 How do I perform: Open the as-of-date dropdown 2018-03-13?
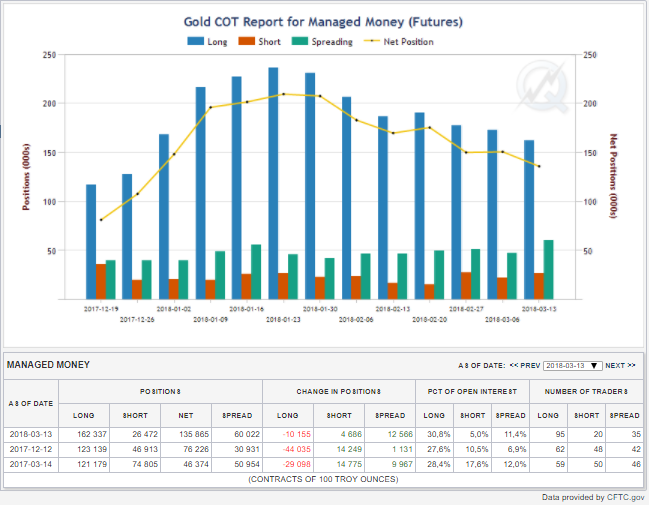(572, 366)
